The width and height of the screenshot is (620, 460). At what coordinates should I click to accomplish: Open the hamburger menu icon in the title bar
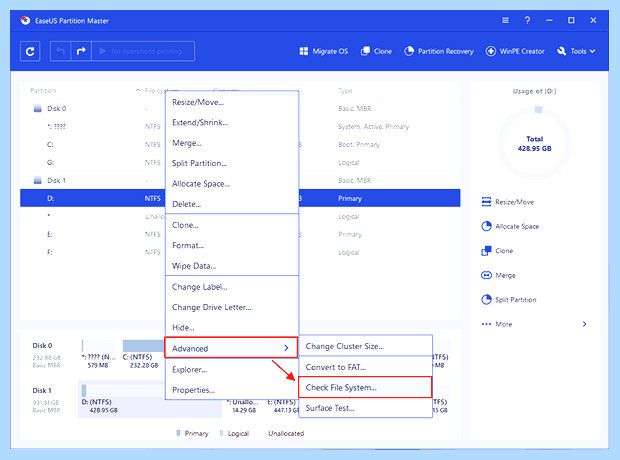505,20
